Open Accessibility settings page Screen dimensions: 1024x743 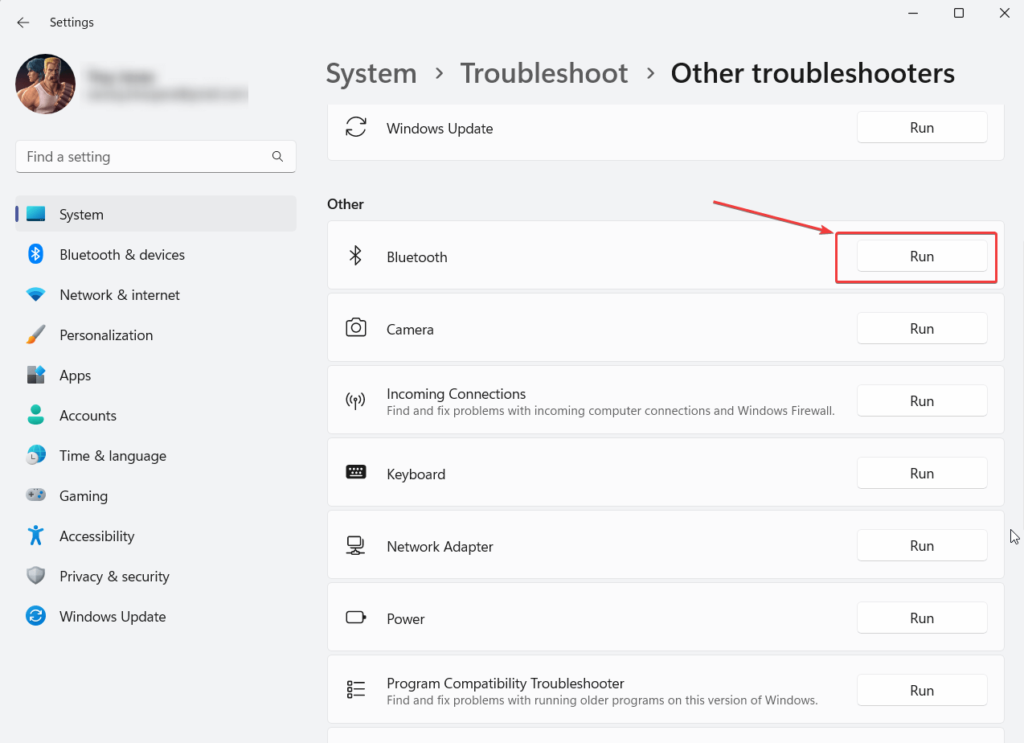click(x=97, y=536)
